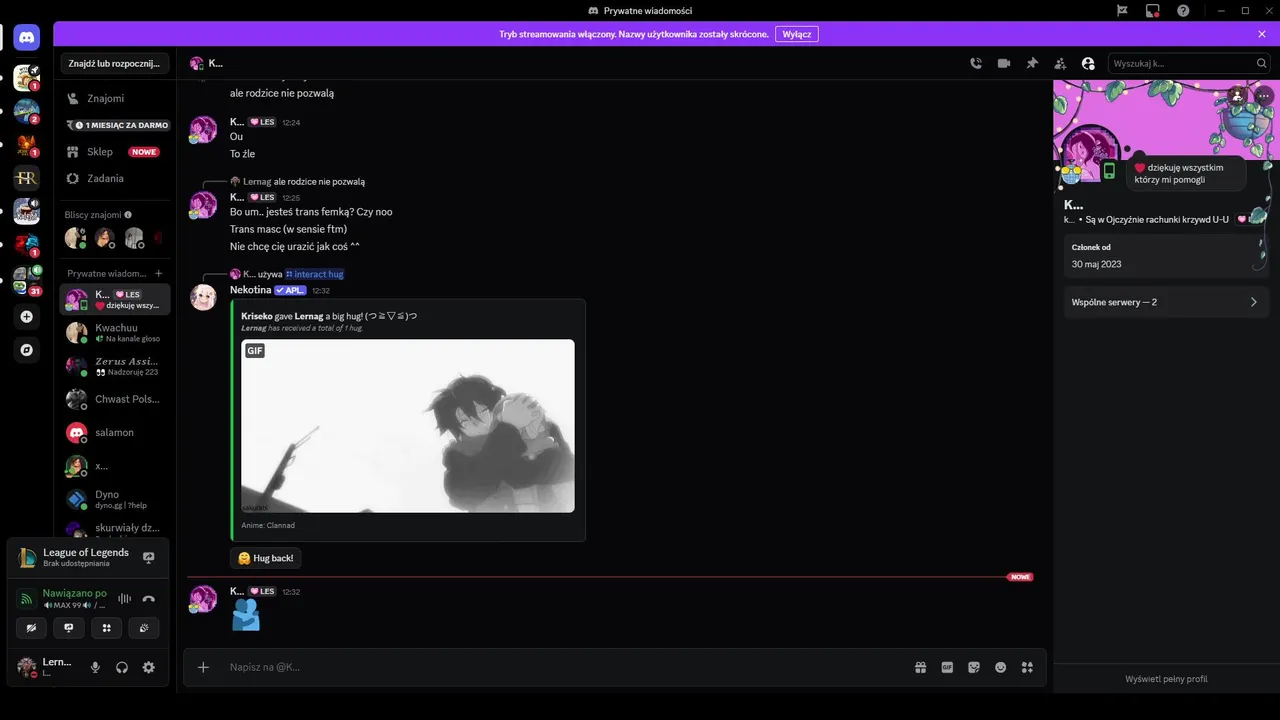Open voice connection signal details icon
The image size is (1280, 720).
(27, 599)
